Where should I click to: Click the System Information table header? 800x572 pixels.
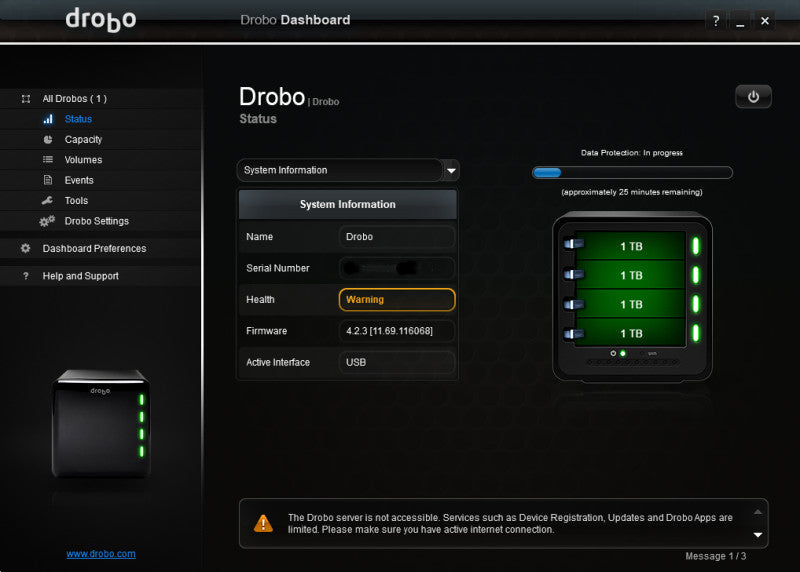(347, 204)
